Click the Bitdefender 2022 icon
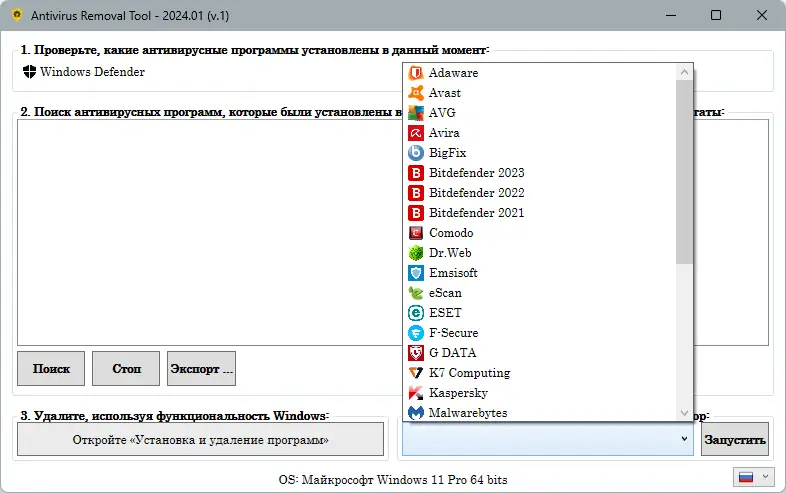The image size is (786, 493). [x=416, y=193]
